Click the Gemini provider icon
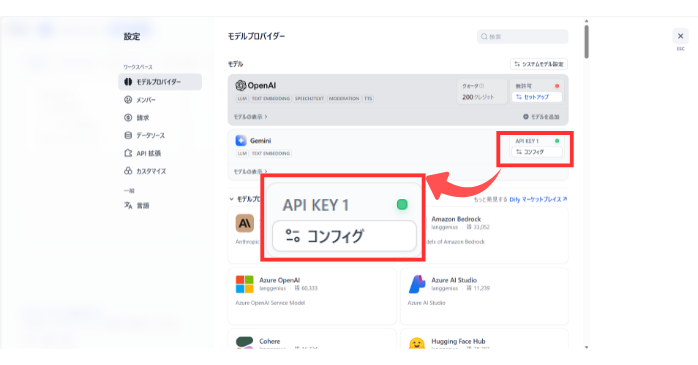The width and height of the screenshot is (698, 365). pyautogui.click(x=241, y=141)
